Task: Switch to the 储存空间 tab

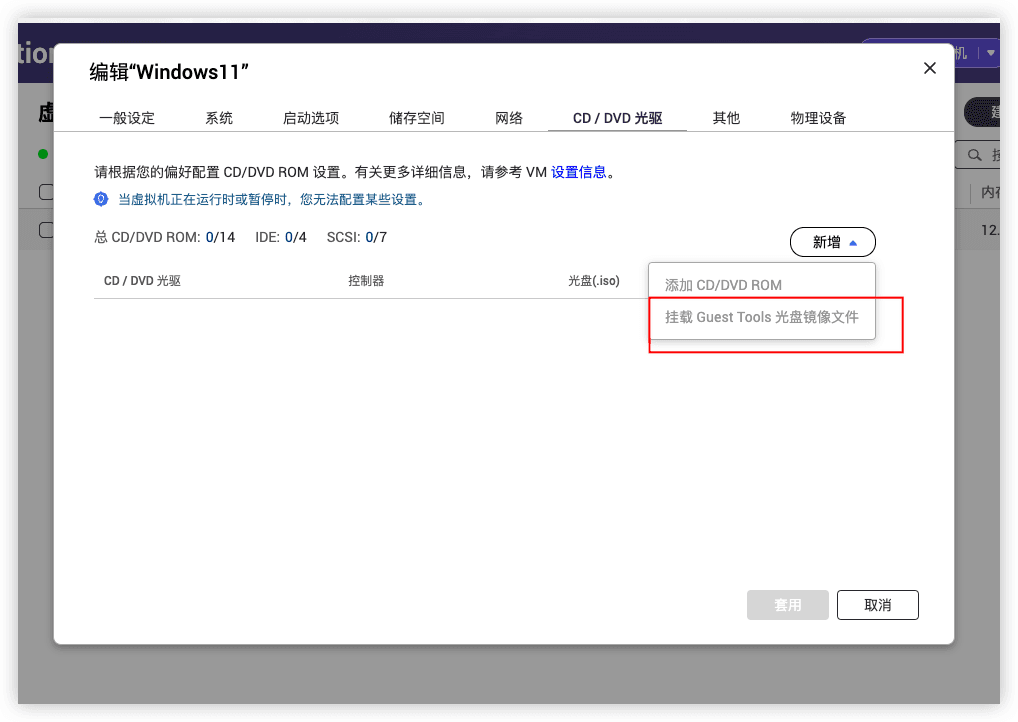Action: coord(417,118)
